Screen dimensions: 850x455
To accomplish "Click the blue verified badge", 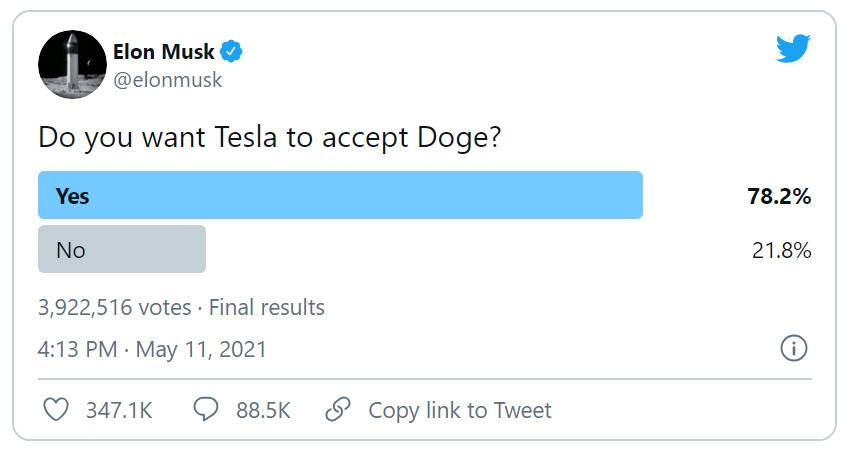I will [x=232, y=51].
